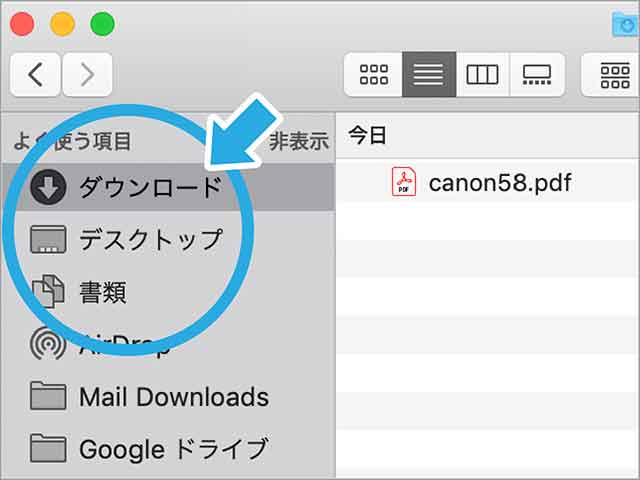This screenshot has height=480, width=640.
Task: Select ダウンロード download arrow icon
Action: [x=48, y=187]
